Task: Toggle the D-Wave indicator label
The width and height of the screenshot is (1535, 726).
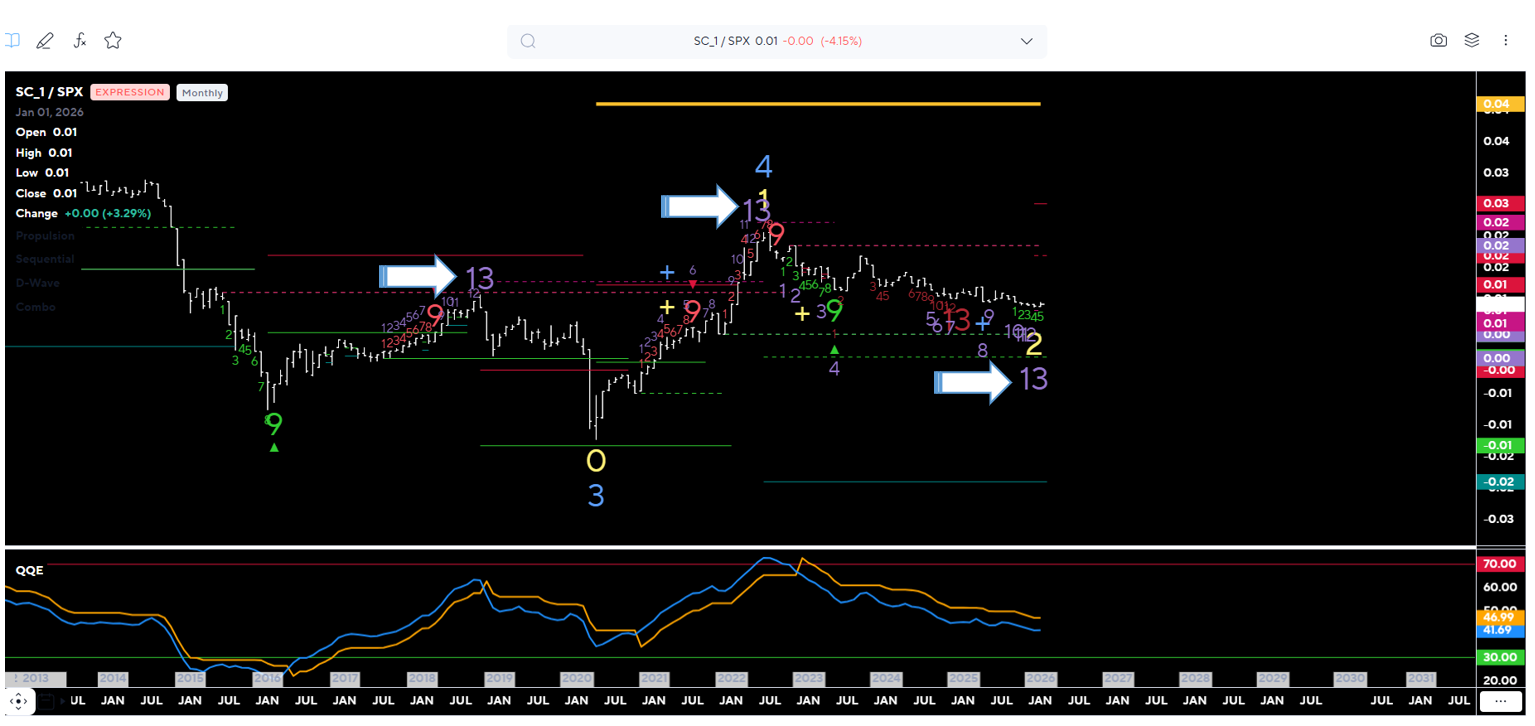Action: [38, 283]
